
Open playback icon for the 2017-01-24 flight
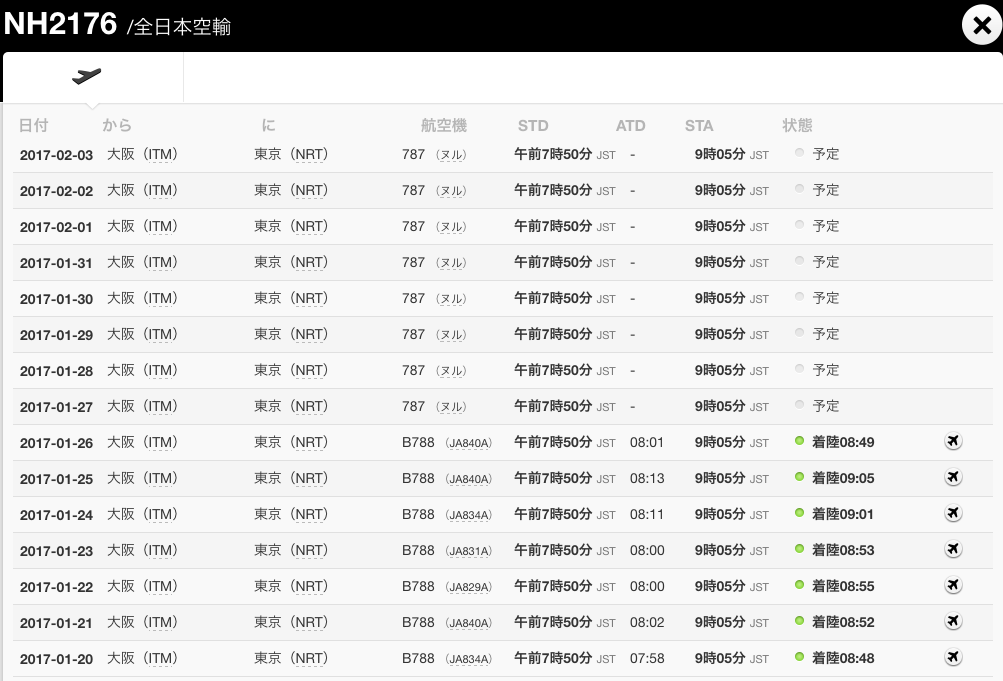(953, 513)
